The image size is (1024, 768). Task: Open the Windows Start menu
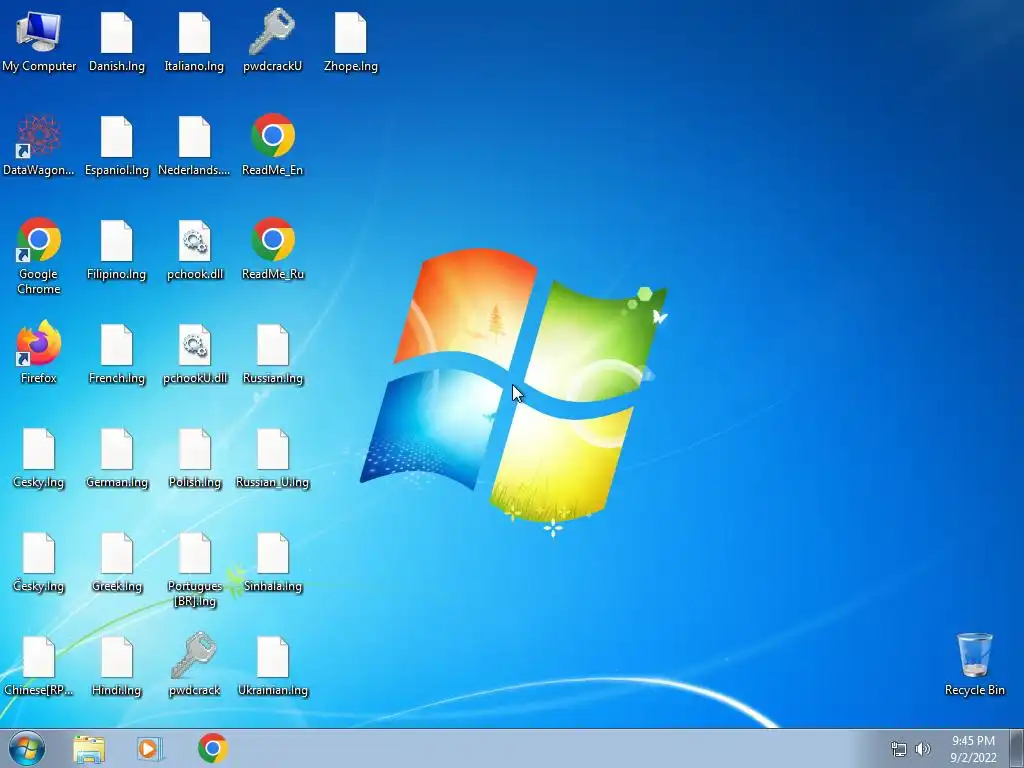click(27, 748)
